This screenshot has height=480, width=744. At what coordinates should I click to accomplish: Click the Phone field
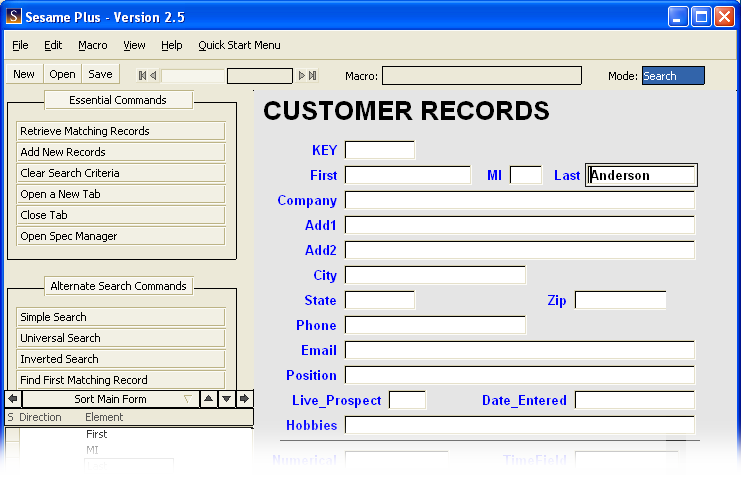pos(435,325)
